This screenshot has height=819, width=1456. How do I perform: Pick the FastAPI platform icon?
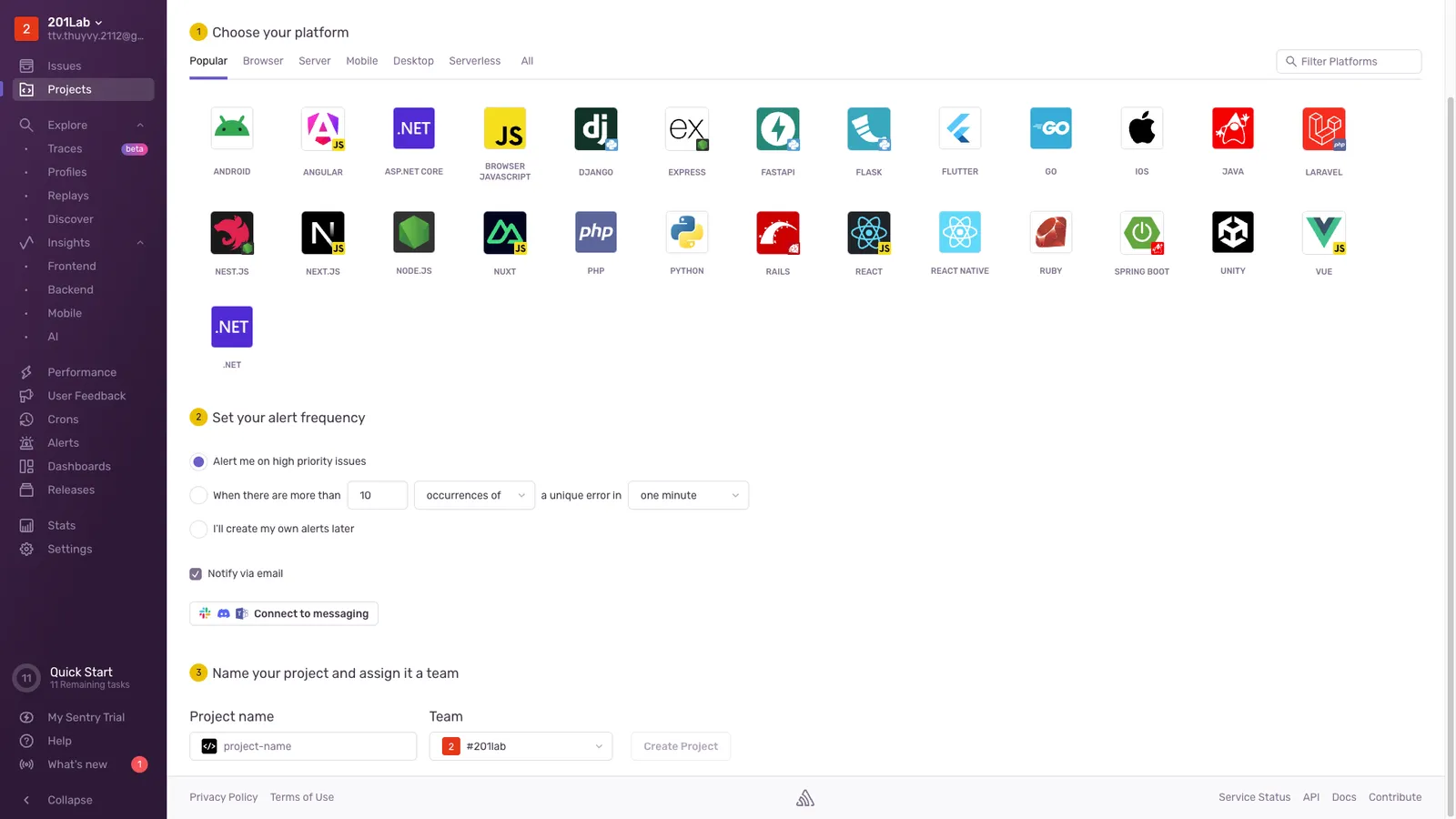tap(778, 128)
